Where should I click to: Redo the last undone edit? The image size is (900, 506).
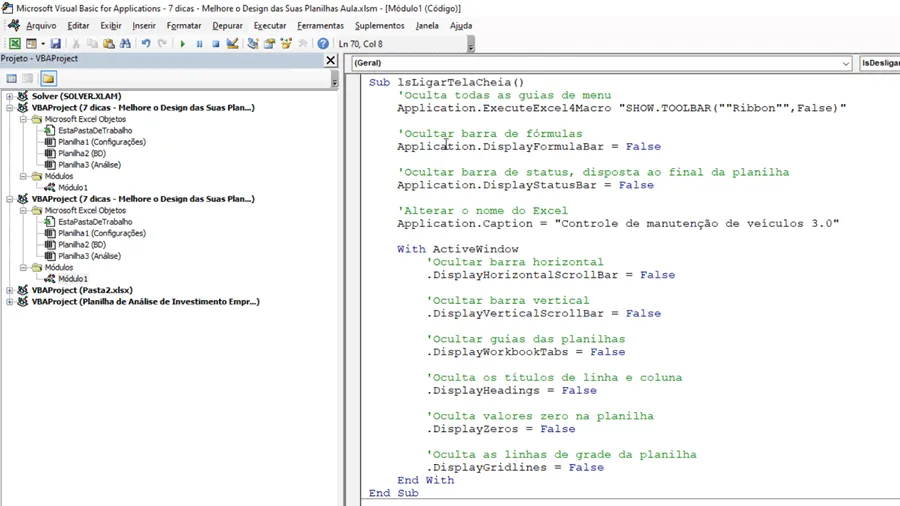tap(162, 44)
